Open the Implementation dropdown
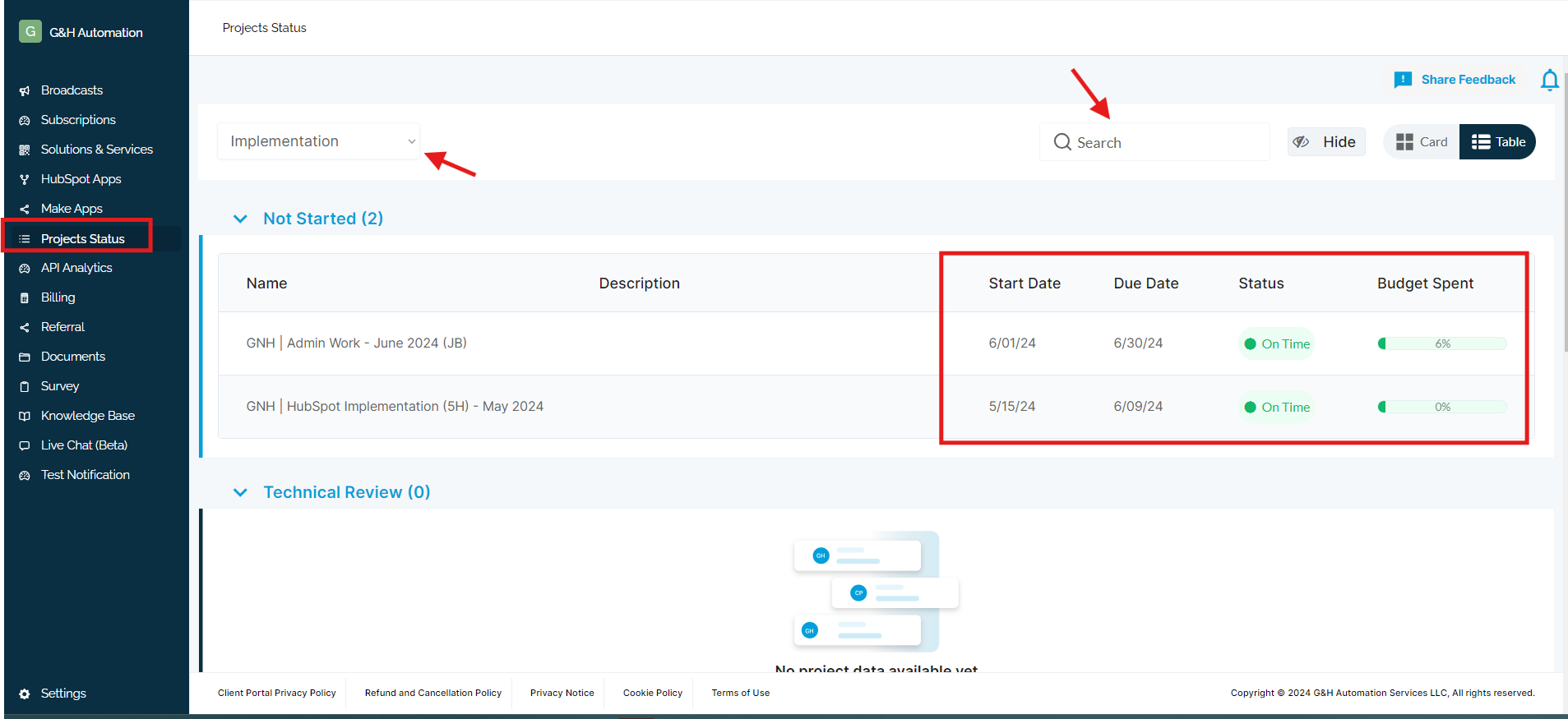1568x719 pixels. (x=319, y=141)
